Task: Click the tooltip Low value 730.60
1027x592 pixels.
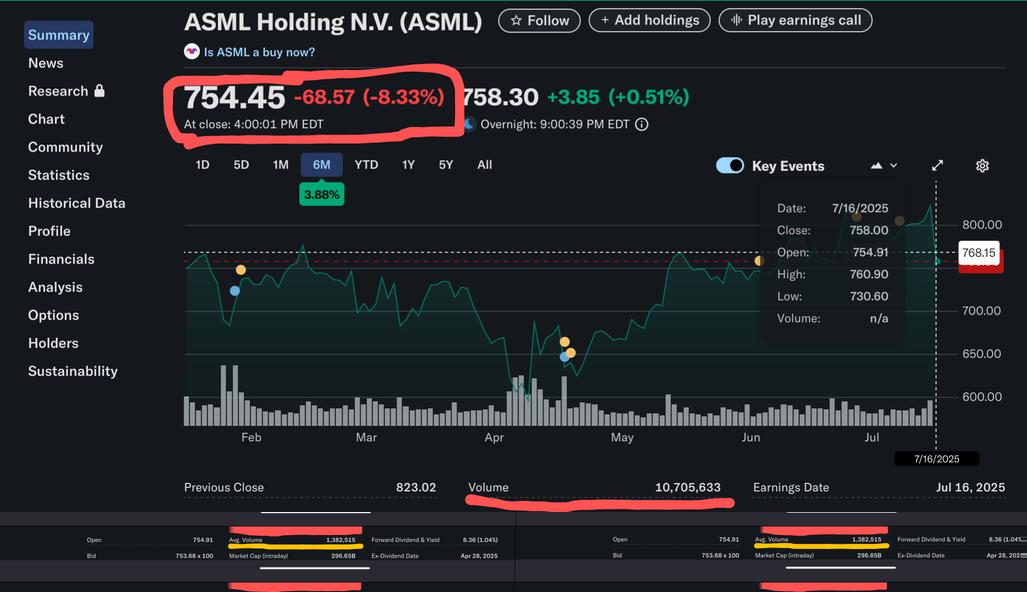Action: coord(868,297)
